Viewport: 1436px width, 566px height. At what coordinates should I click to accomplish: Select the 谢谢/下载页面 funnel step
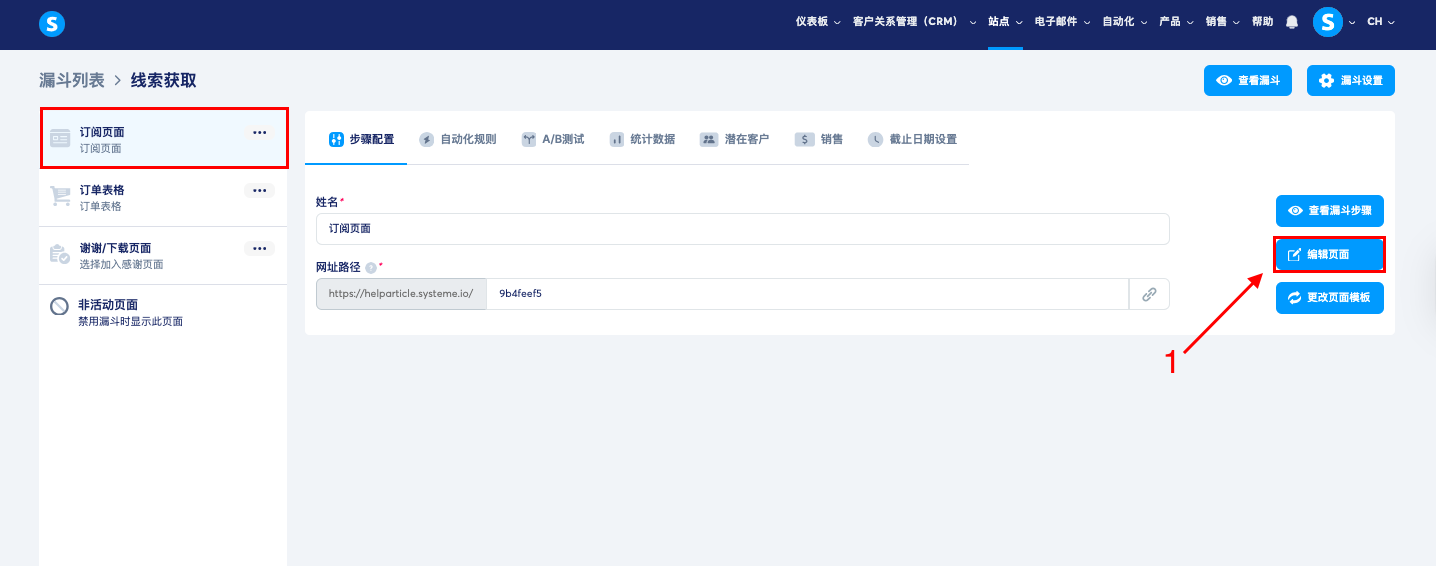click(x=163, y=255)
